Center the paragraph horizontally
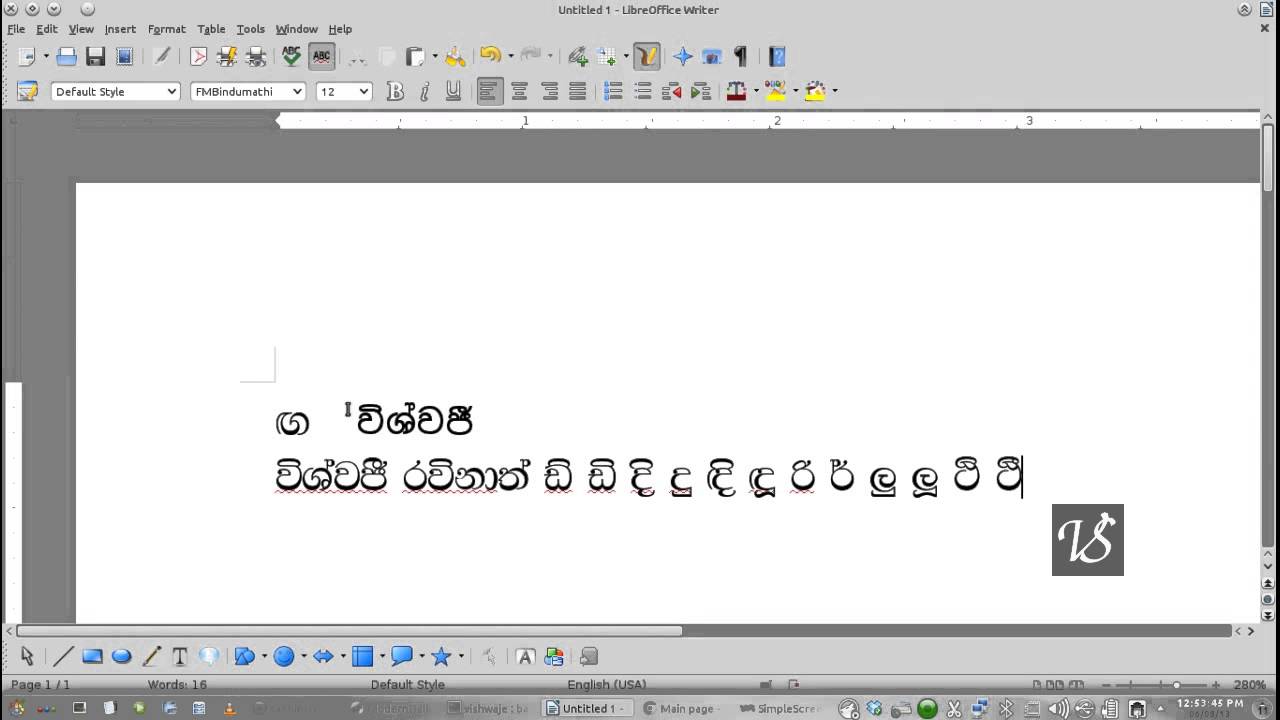This screenshot has width=1280, height=720. pos(519,91)
